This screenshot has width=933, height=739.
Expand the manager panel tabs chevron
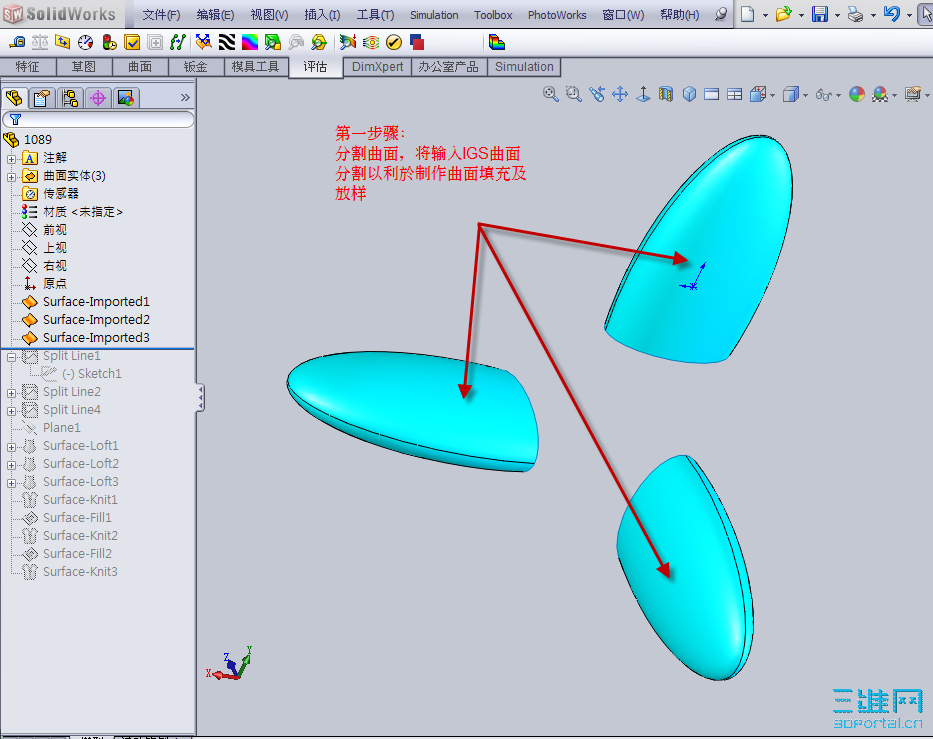[x=185, y=98]
